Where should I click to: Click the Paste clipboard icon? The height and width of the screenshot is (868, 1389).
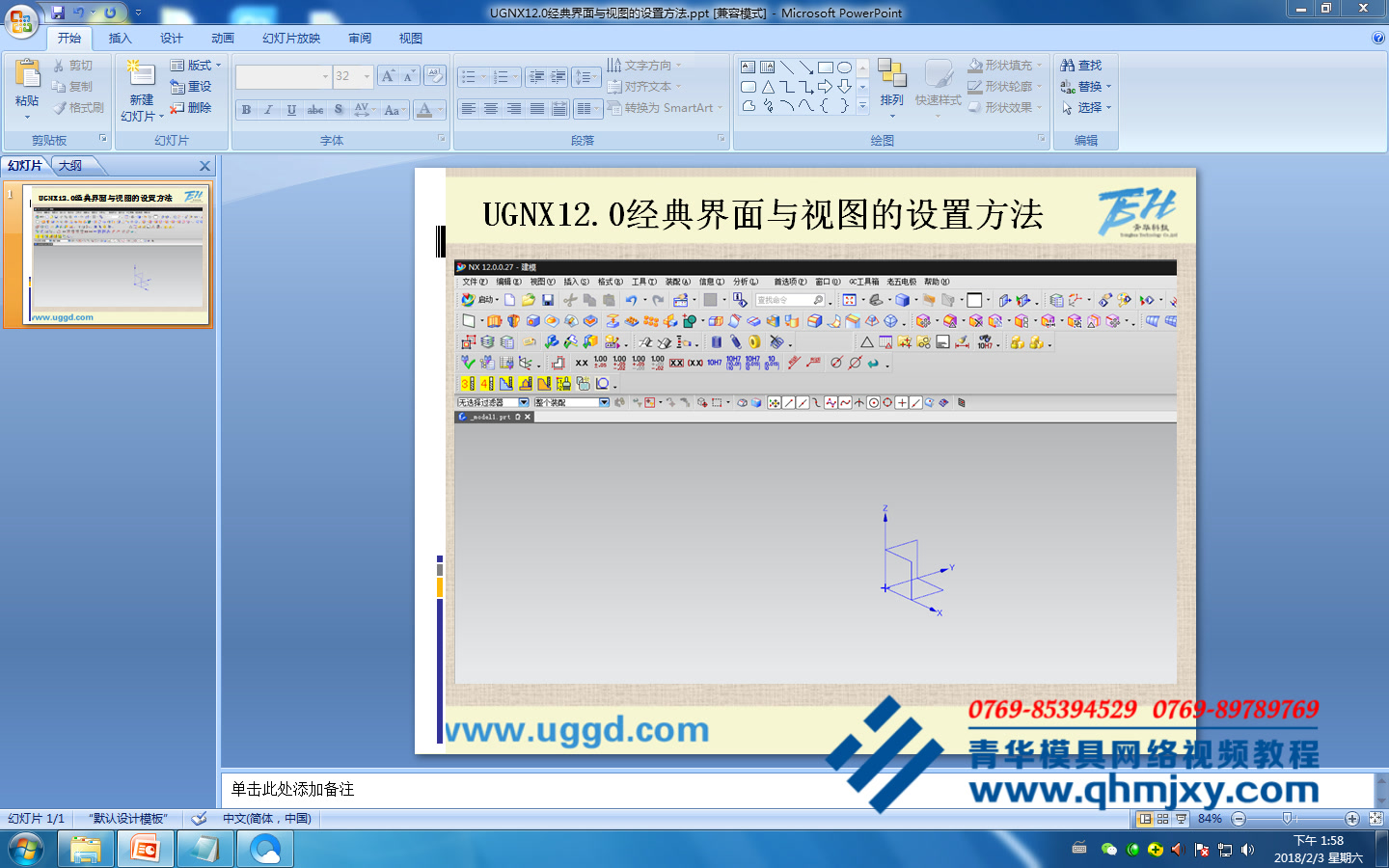(27, 75)
